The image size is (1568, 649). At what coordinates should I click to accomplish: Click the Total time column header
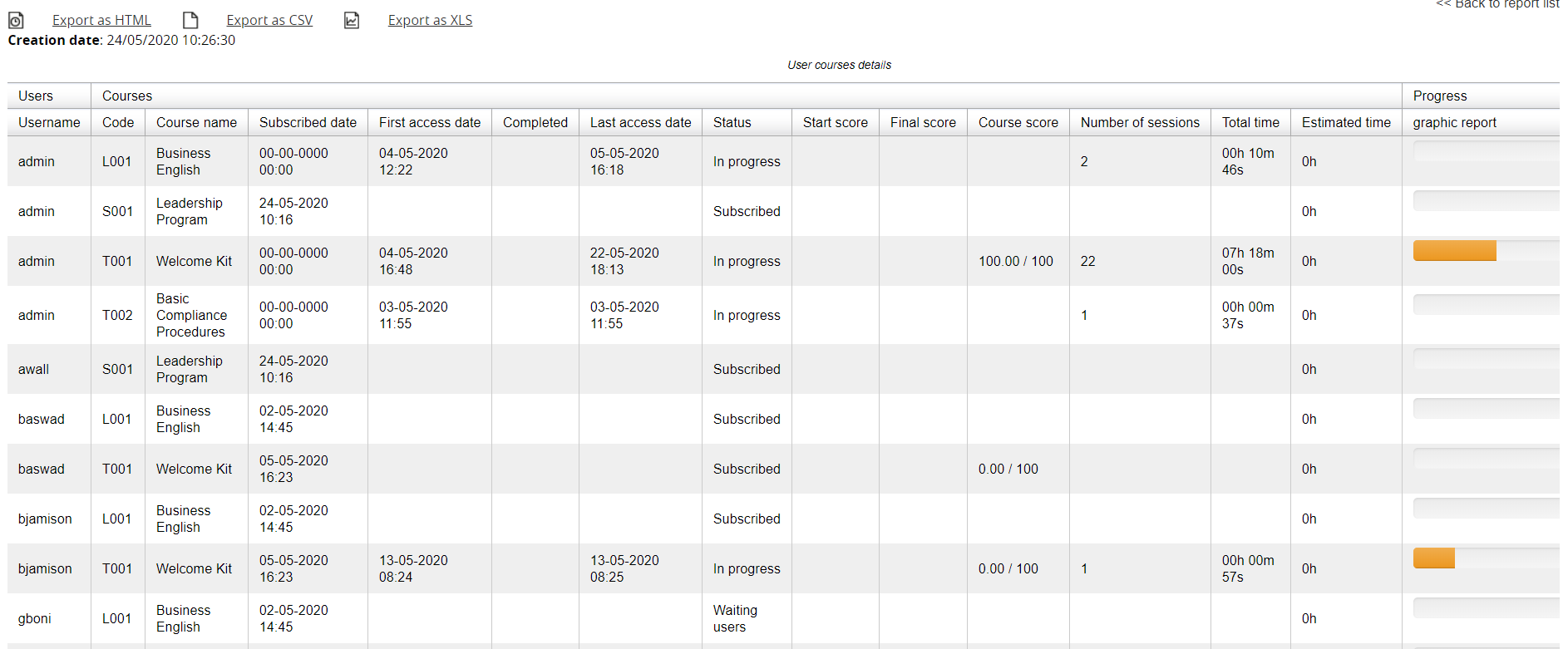pyautogui.click(x=1250, y=122)
